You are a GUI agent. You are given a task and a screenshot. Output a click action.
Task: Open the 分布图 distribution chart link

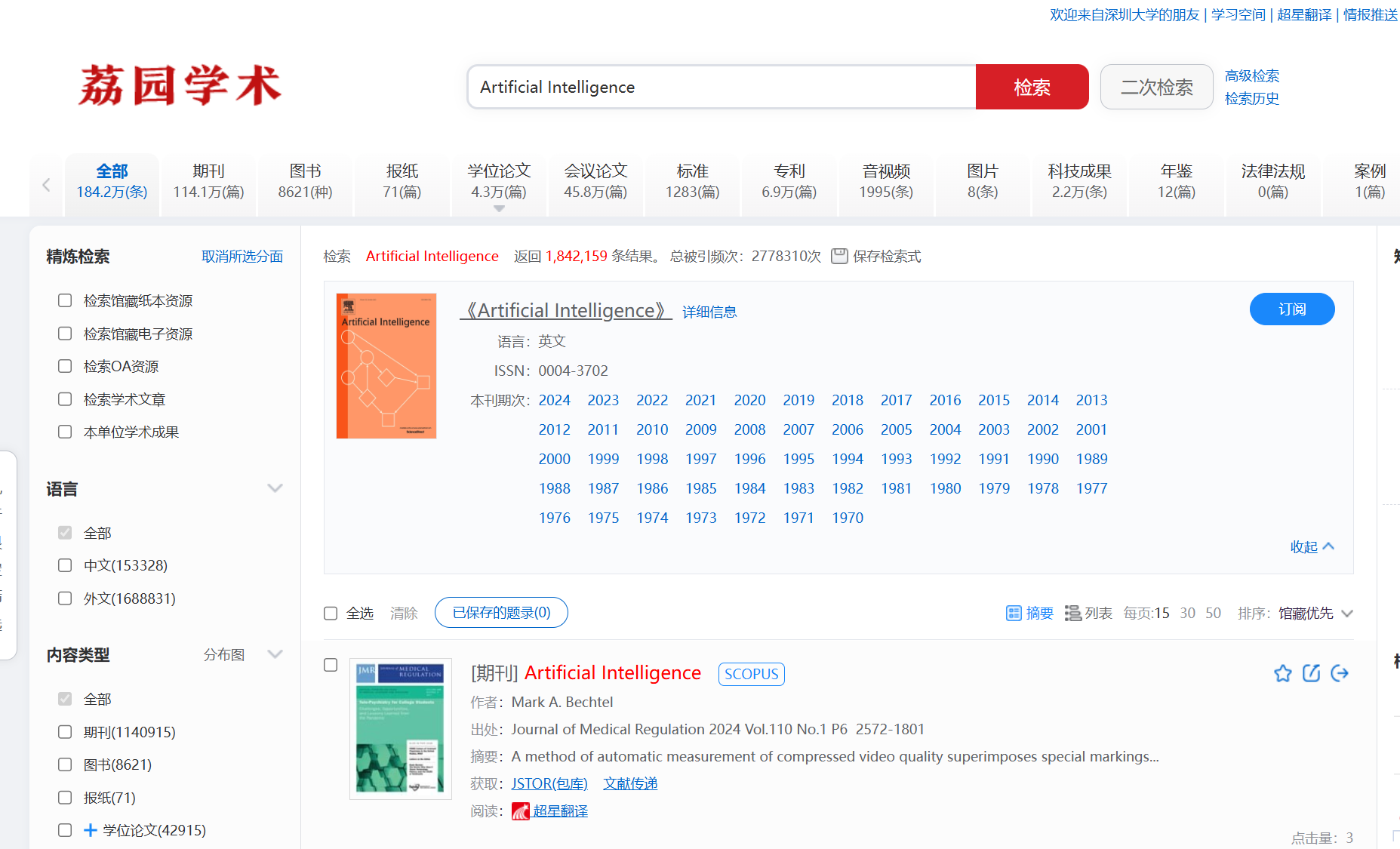pos(224,654)
